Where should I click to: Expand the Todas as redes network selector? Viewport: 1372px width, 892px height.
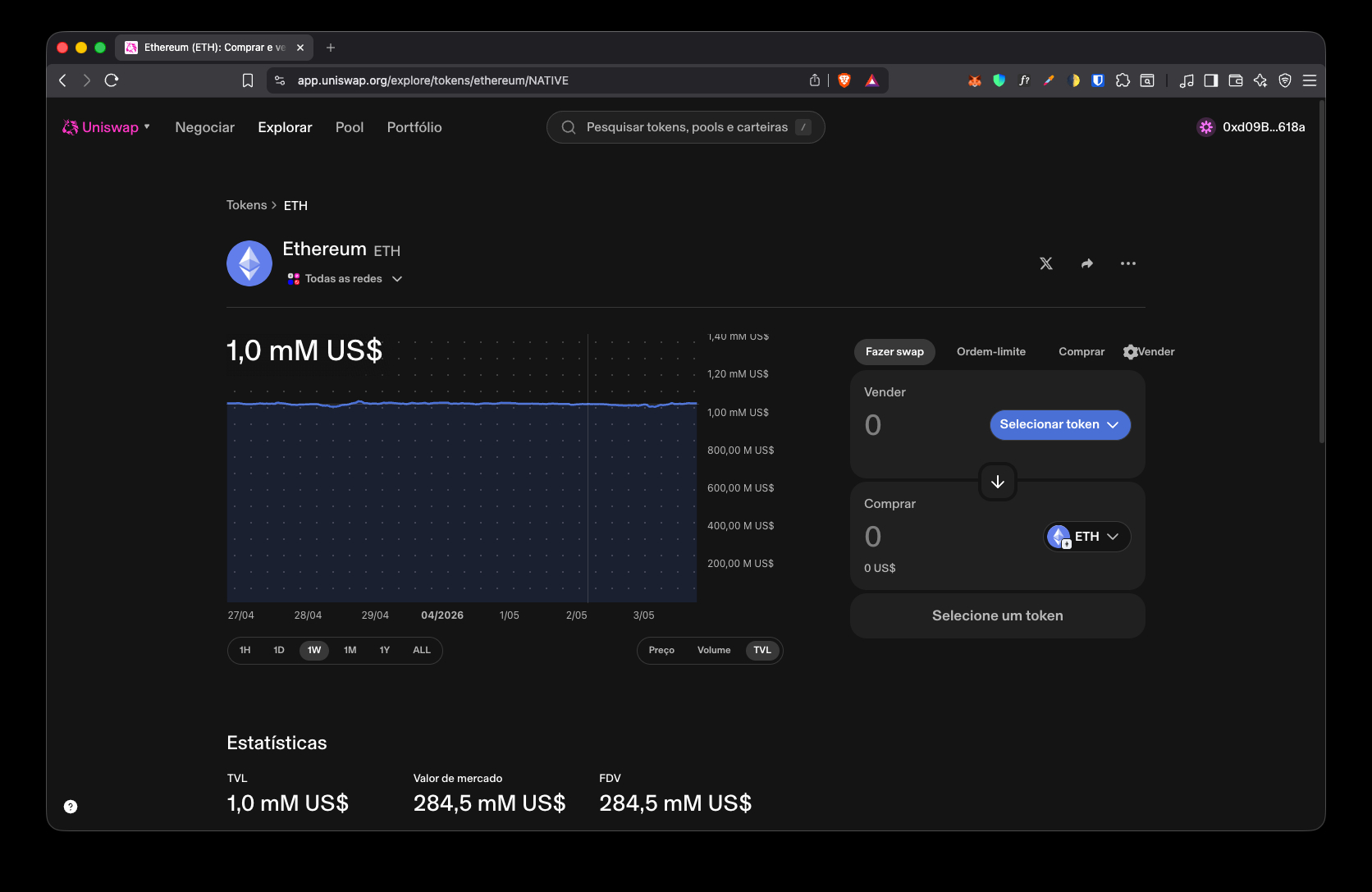click(x=345, y=279)
